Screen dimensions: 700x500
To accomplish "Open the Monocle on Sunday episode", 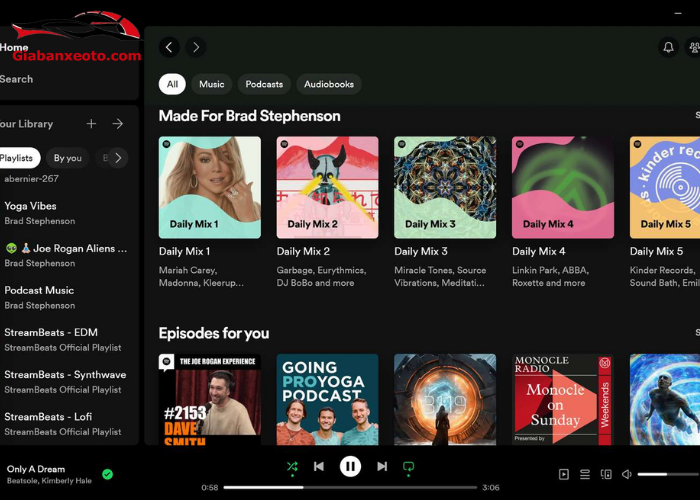I will click(x=563, y=400).
